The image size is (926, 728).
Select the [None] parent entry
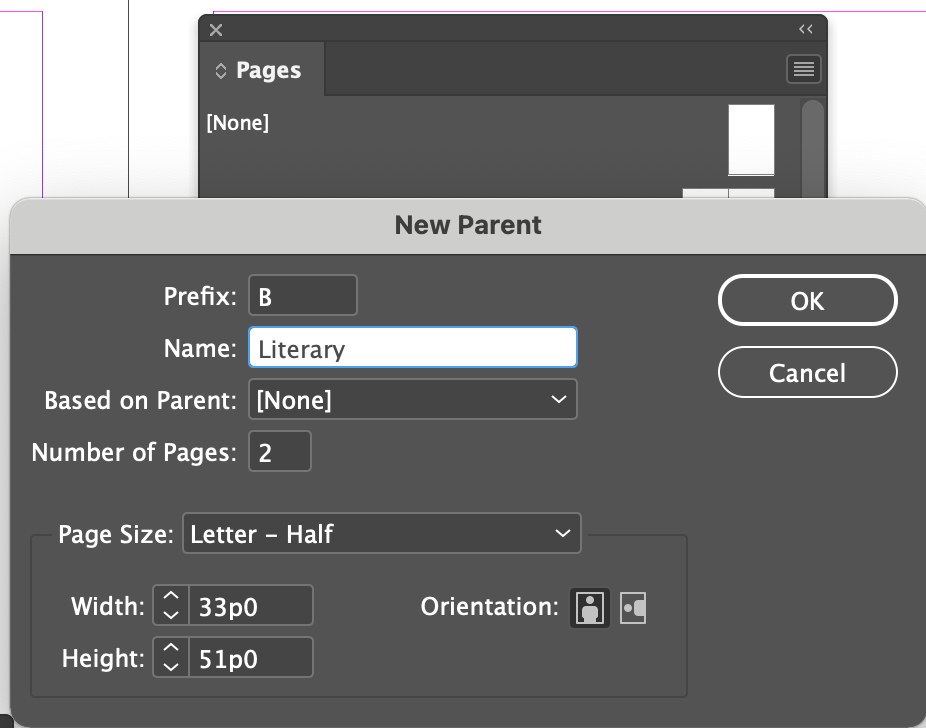point(237,123)
